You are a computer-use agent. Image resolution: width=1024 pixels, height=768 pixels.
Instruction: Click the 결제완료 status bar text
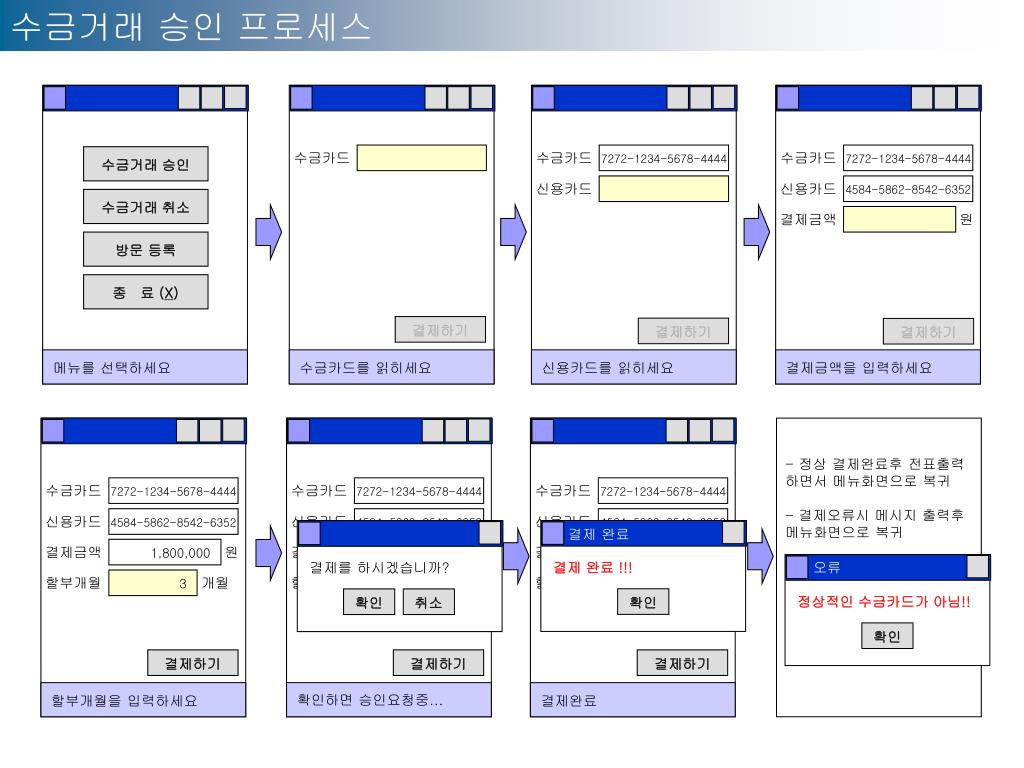(x=569, y=700)
